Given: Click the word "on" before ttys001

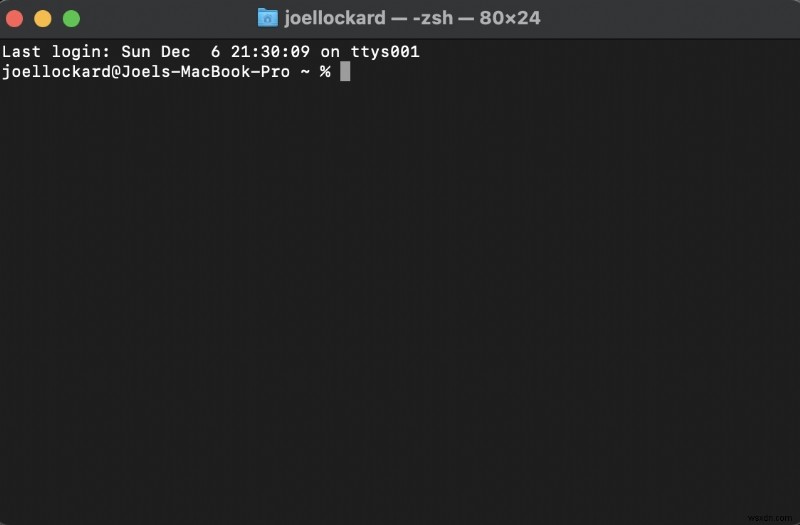Looking at the screenshot, I should point(330,51).
